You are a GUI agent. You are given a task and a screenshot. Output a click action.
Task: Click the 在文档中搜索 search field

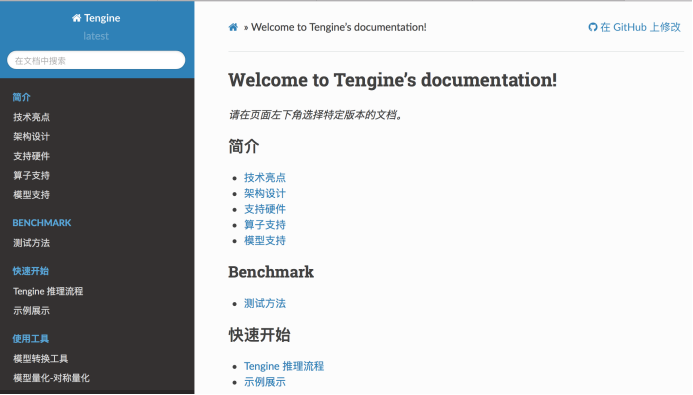[x=96, y=60]
